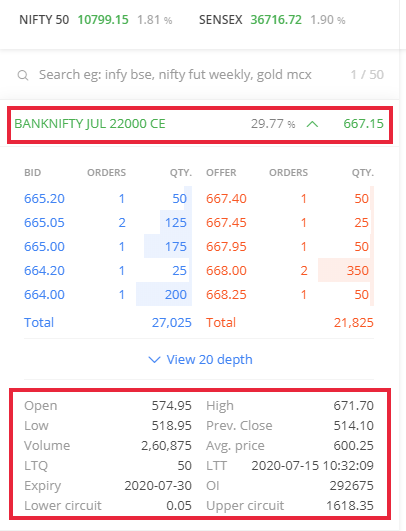Click bid quantity 125
The width and height of the screenshot is (406, 531).
tap(176, 223)
